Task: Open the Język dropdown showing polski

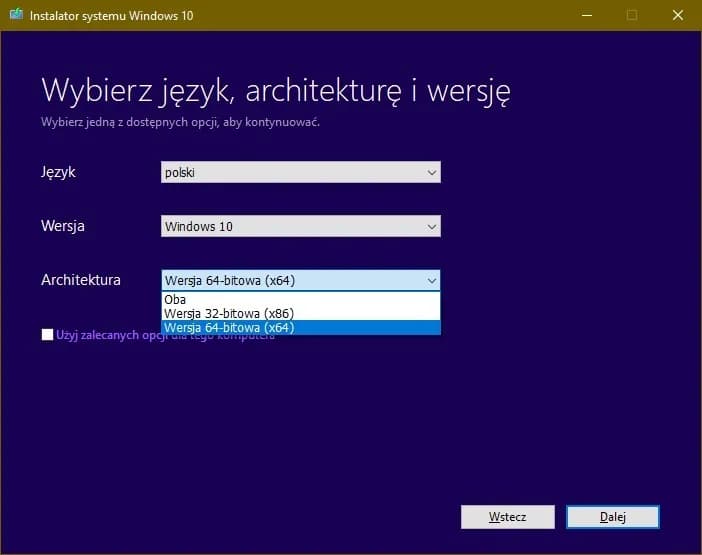Action: pos(300,172)
